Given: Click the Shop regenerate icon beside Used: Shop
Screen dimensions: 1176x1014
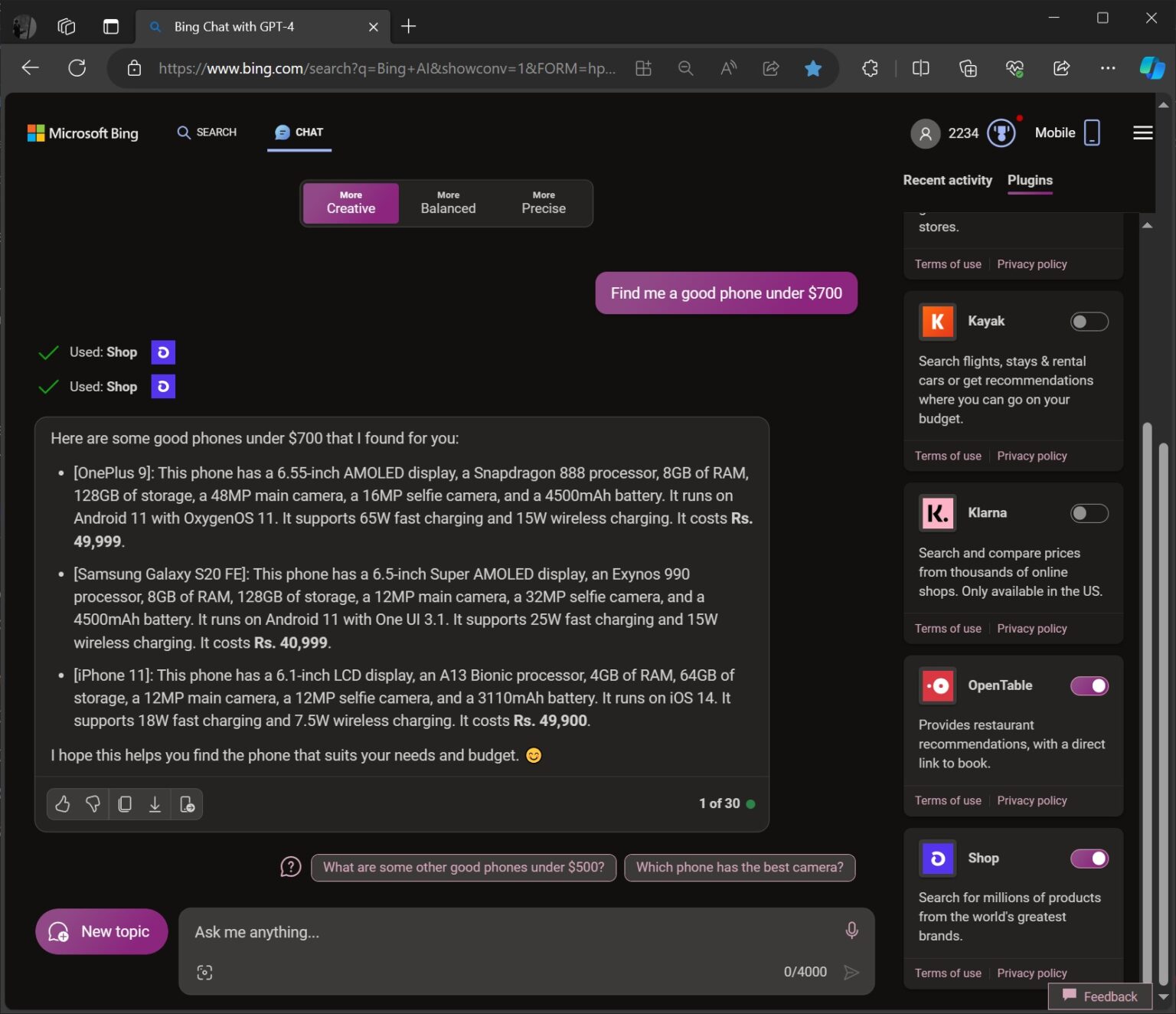Looking at the screenshot, I should [x=162, y=352].
